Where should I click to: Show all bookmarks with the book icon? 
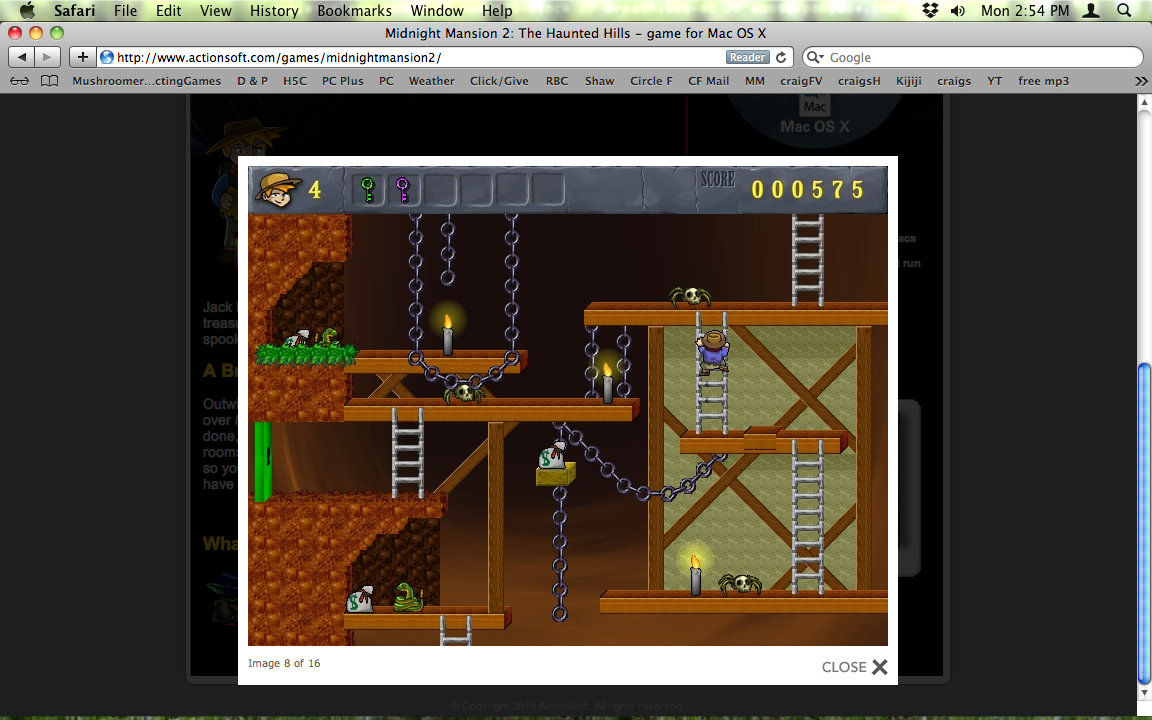click(x=49, y=81)
